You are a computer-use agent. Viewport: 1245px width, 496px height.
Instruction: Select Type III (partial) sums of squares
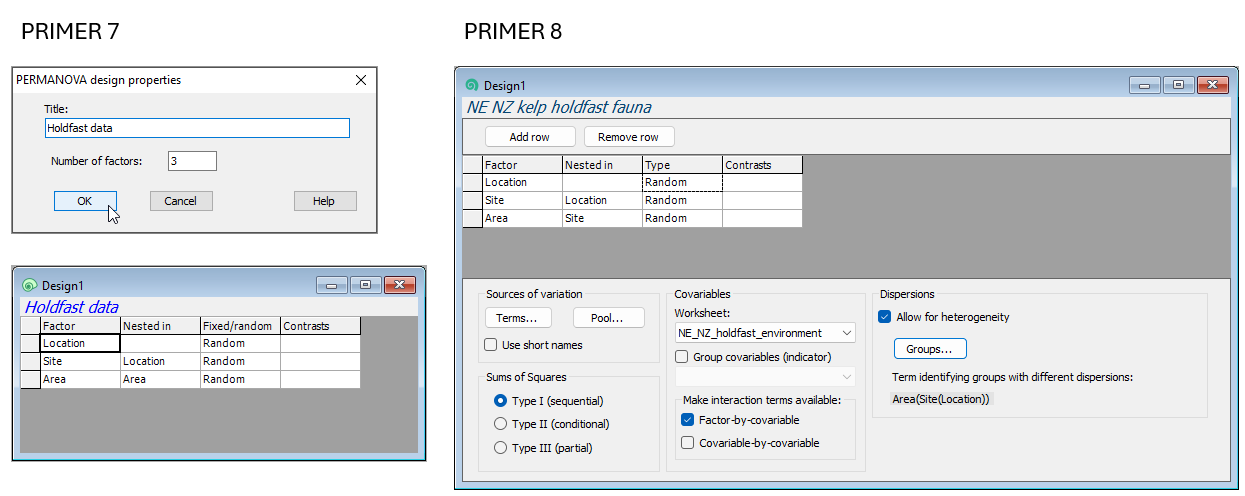click(501, 448)
